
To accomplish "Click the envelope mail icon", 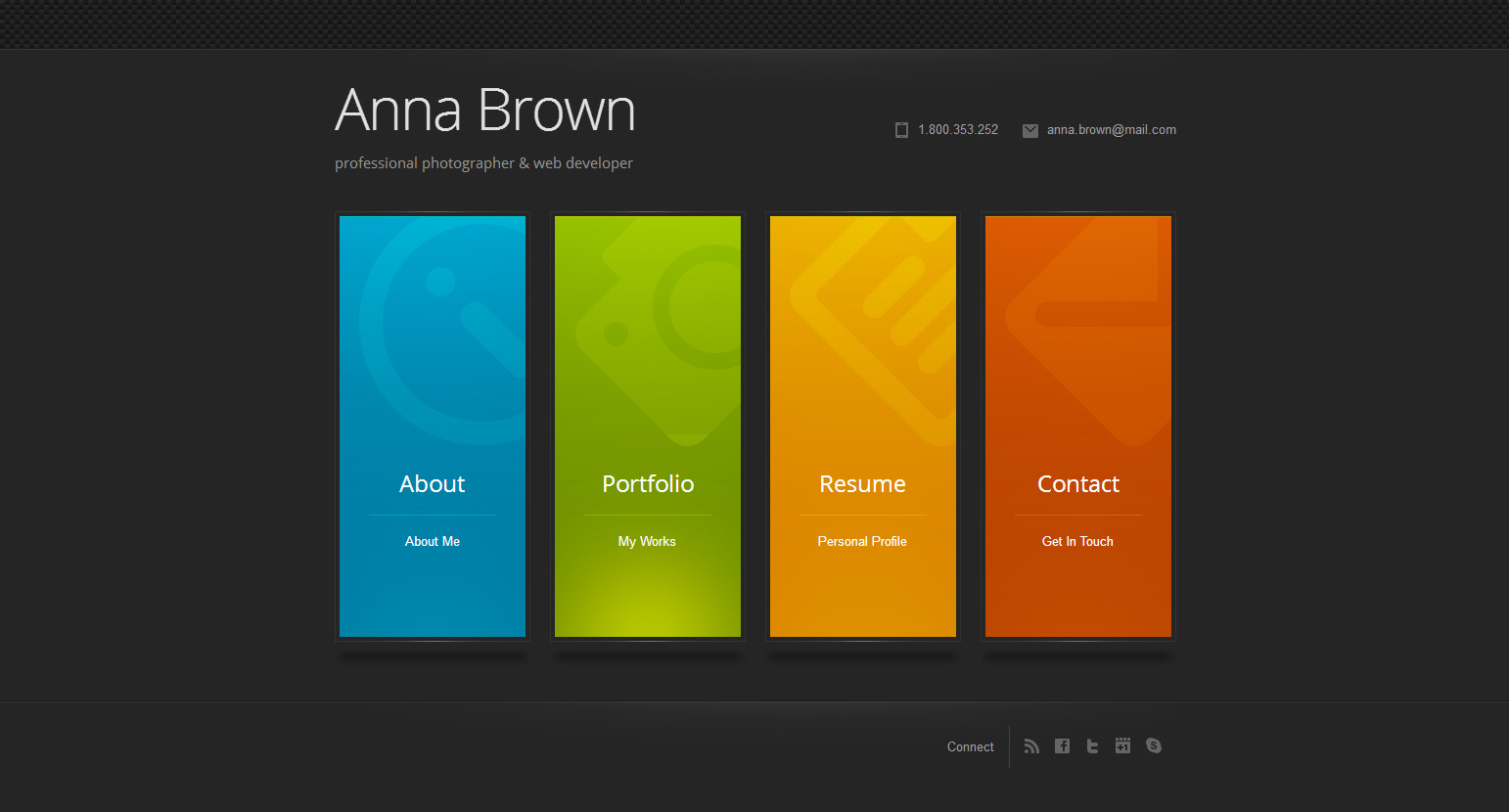I will 1030,131.
